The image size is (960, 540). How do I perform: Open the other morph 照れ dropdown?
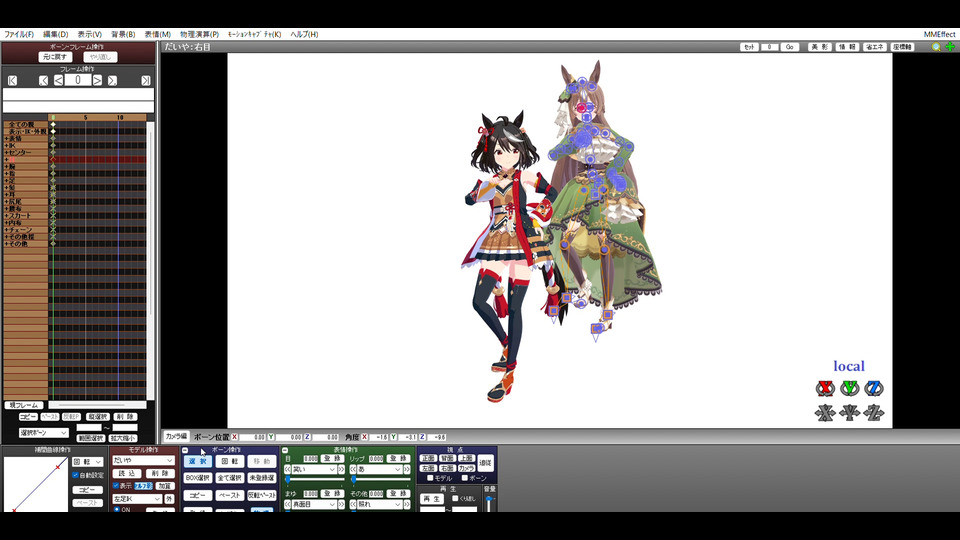pos(380,504)
